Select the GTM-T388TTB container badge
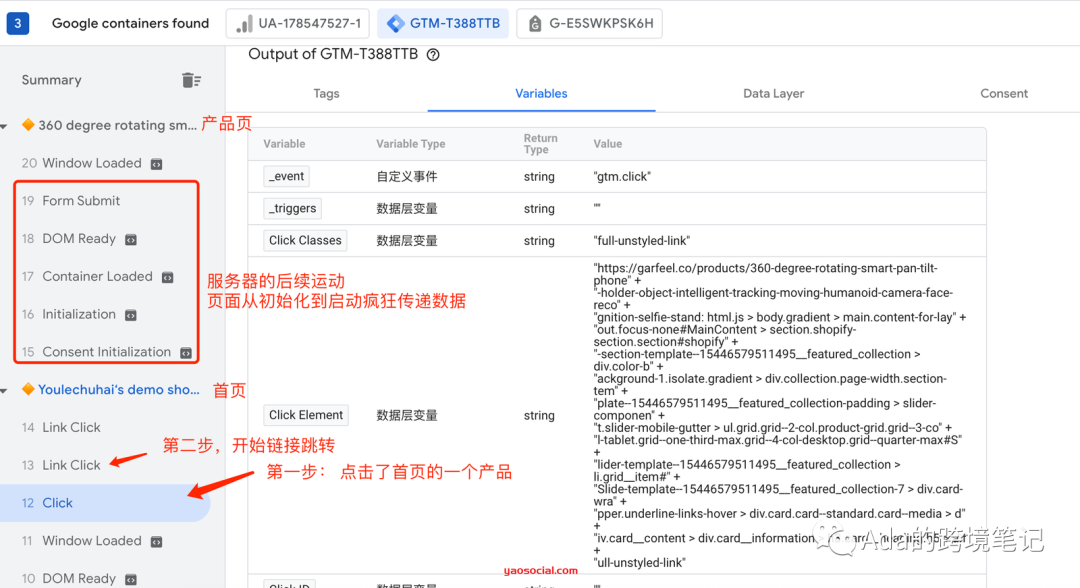Image resolution: width=1080 pixels, height=588 pixels. (x=443, y=22)
